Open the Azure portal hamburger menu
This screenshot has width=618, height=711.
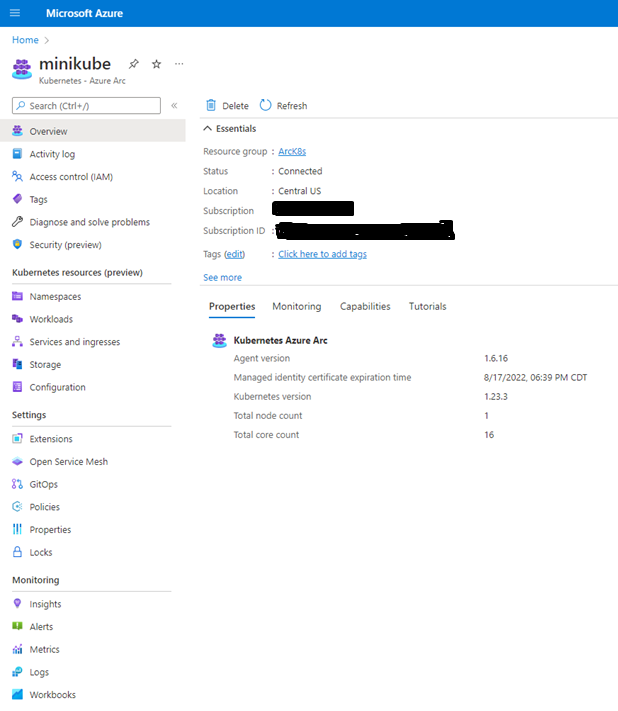(x=14, y=13)
